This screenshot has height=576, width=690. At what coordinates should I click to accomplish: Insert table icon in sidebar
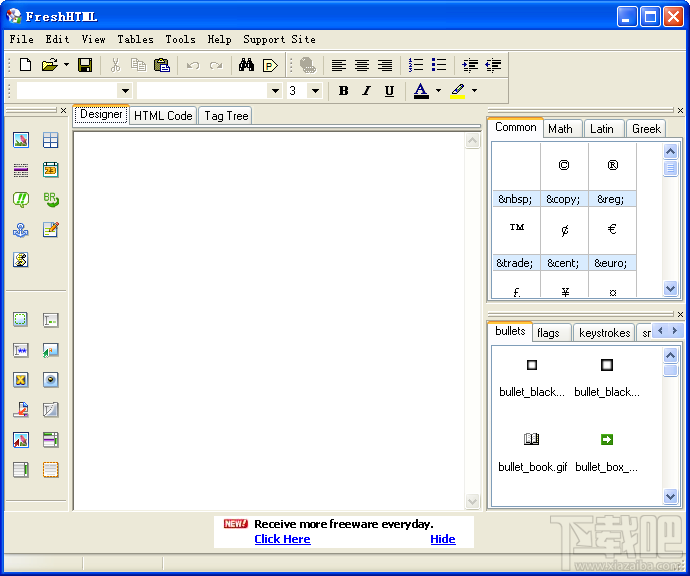51,140
